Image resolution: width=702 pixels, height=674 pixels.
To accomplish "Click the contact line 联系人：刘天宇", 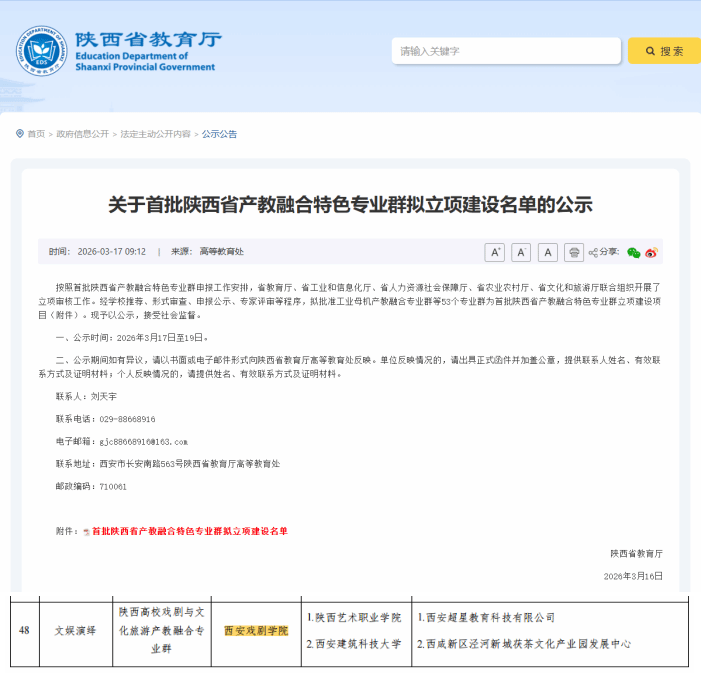I will pyautogui.click(x=86, y=396).
